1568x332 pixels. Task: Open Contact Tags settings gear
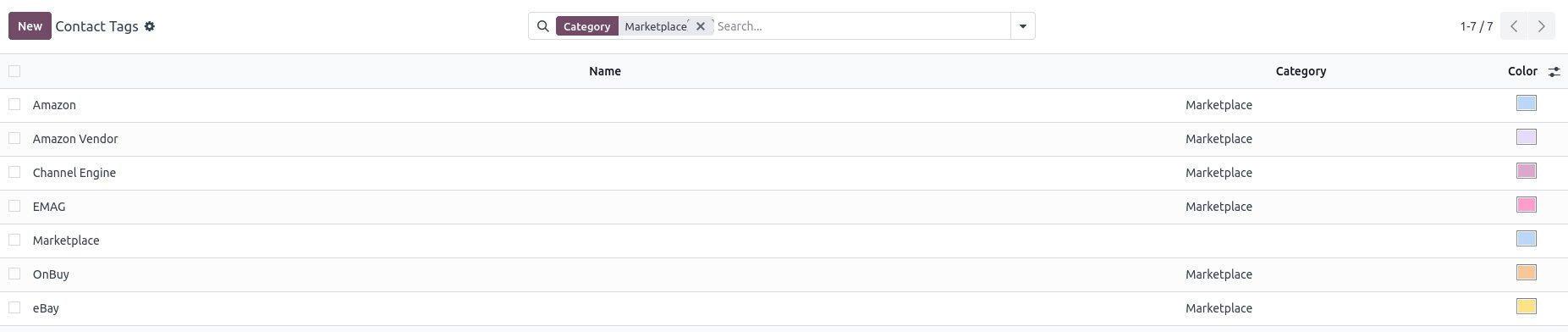(x=150, y=26)
